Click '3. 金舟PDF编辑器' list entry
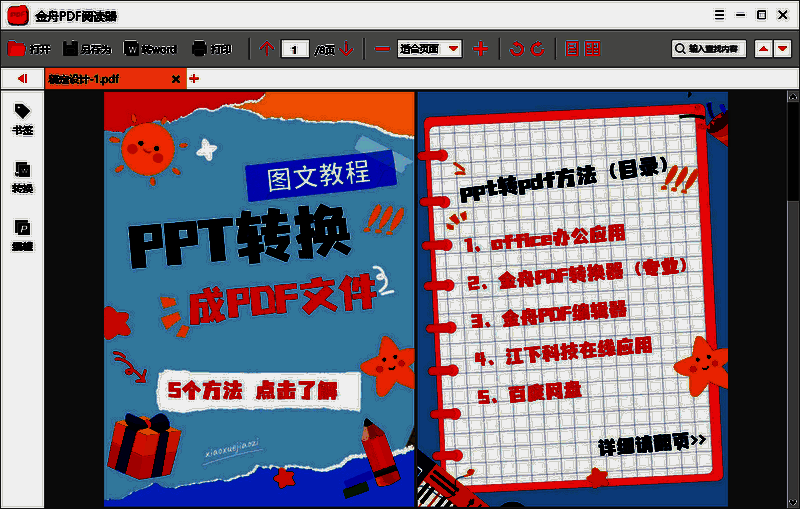This screenshot has height=509, width=800. tap(548, 314)
